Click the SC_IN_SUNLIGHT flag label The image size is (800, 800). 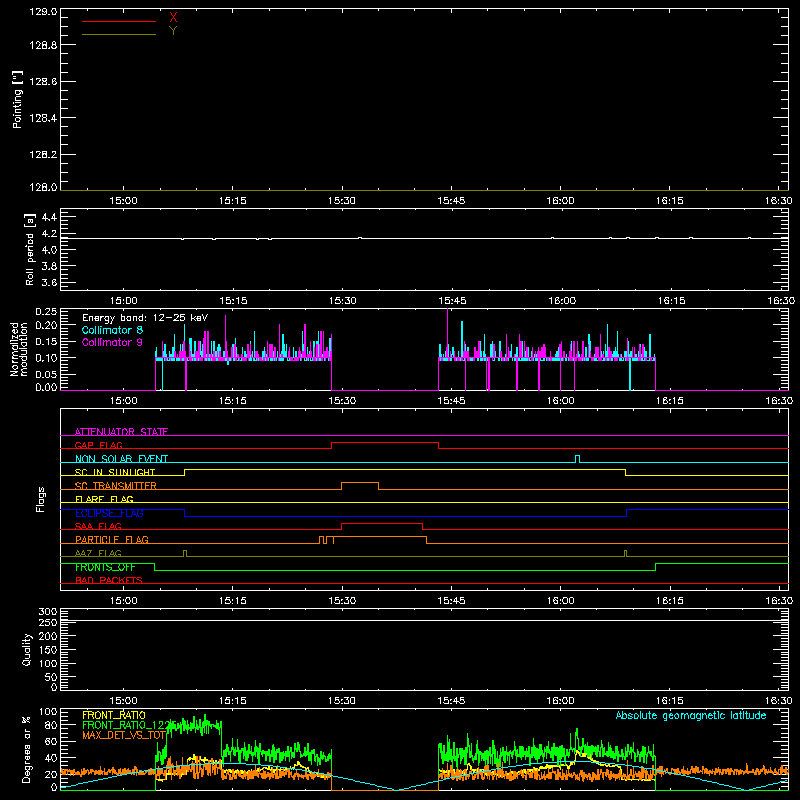(x=115, y=472)
